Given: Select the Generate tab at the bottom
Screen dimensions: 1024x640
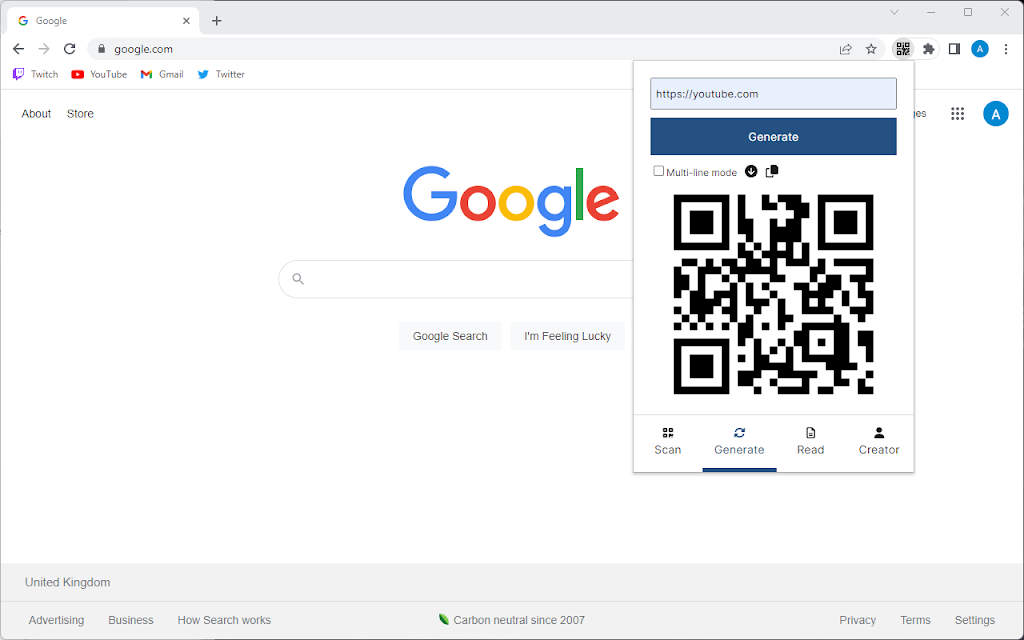Looking at the screenshot, I should pos(739,441).
